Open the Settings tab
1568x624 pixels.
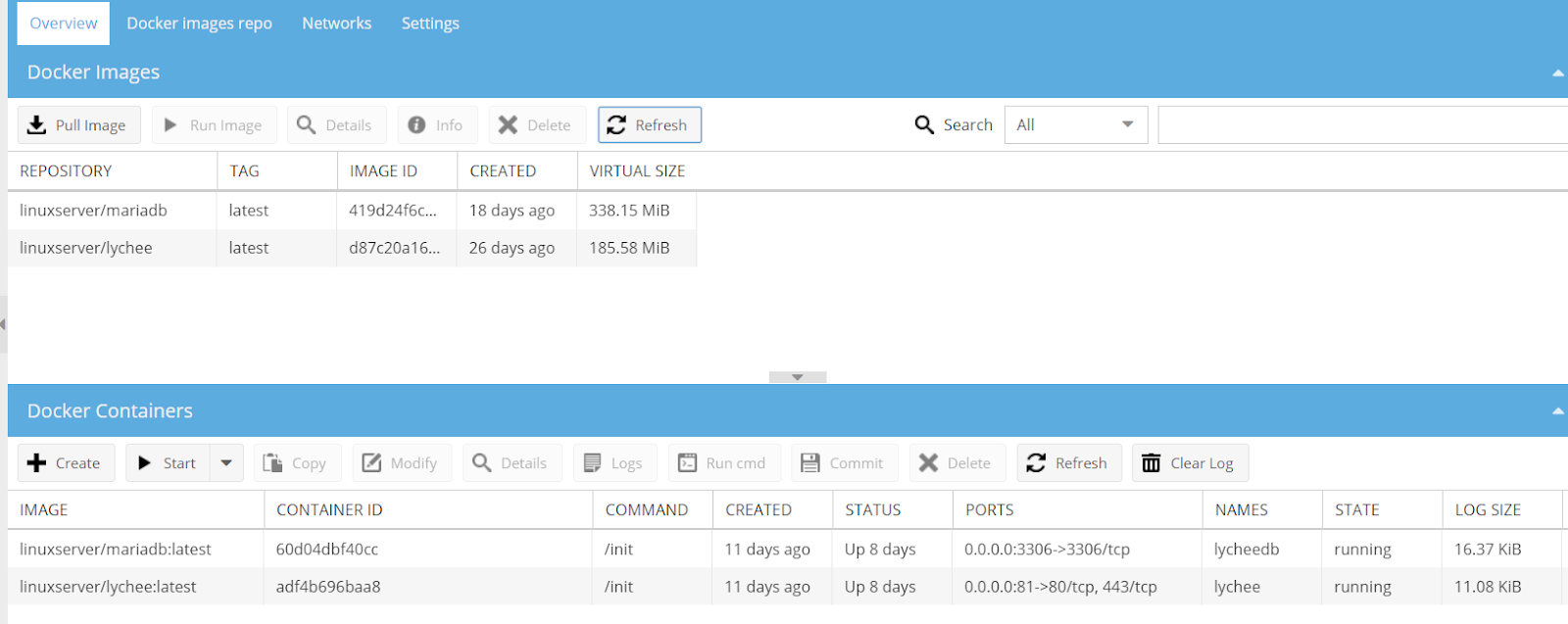pyautogui.click(x=430, y=24)
